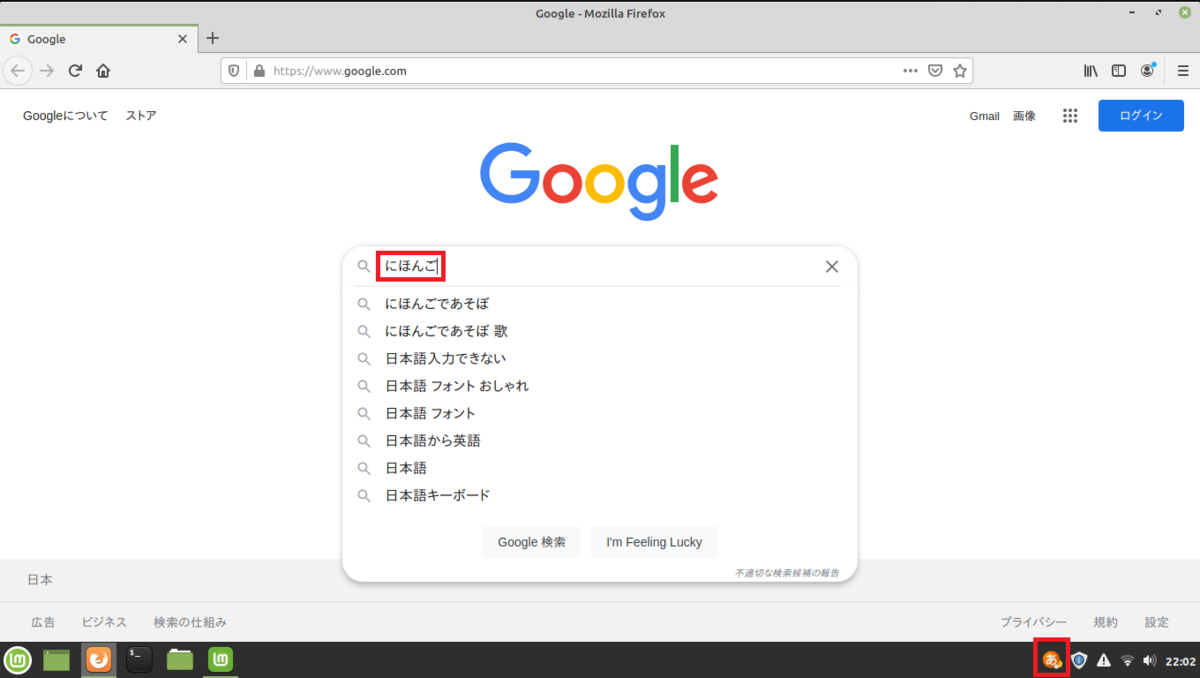Click the padlock site info icon
Viewport: 1200px width, 678px height.
pyautogui.click(x=260, y=71)
